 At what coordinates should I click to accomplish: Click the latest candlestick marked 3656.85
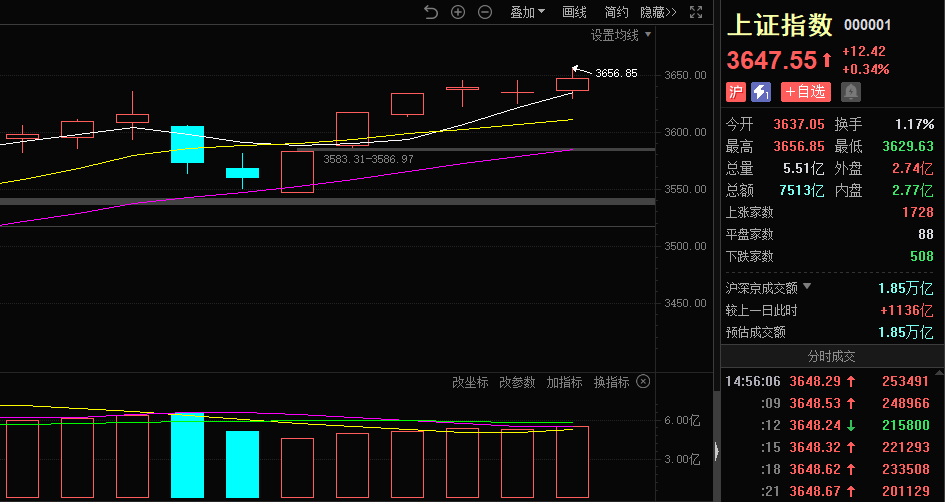[x=573, y=85]
